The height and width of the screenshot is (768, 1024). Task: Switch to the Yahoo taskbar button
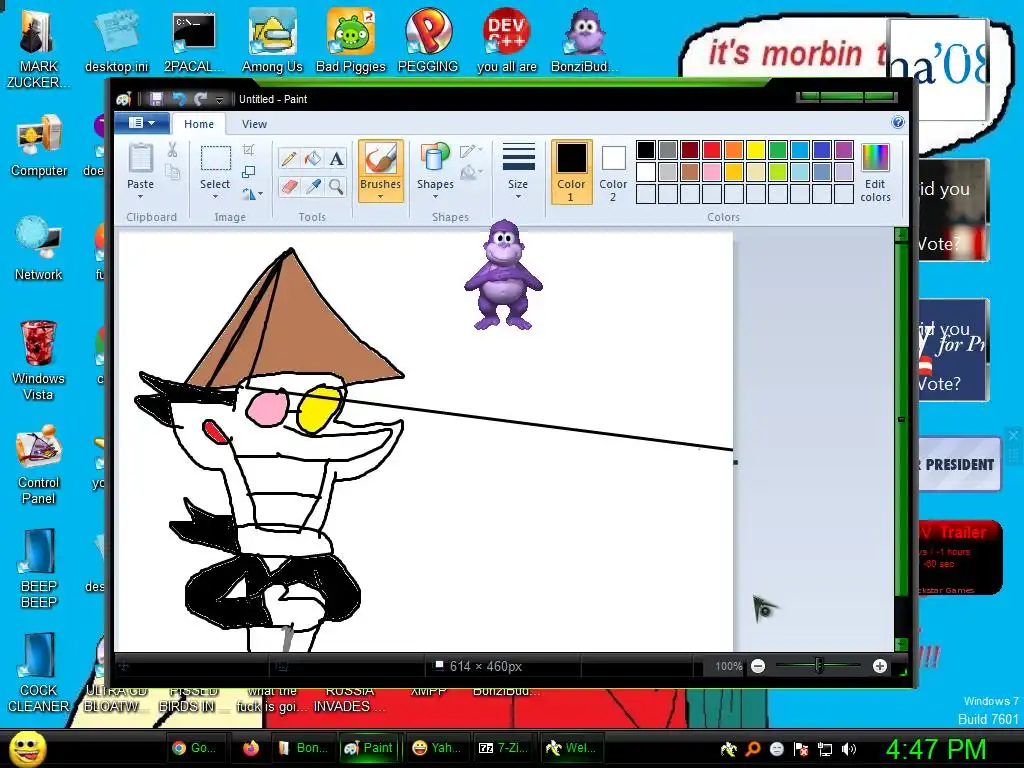tap(436, 748)
